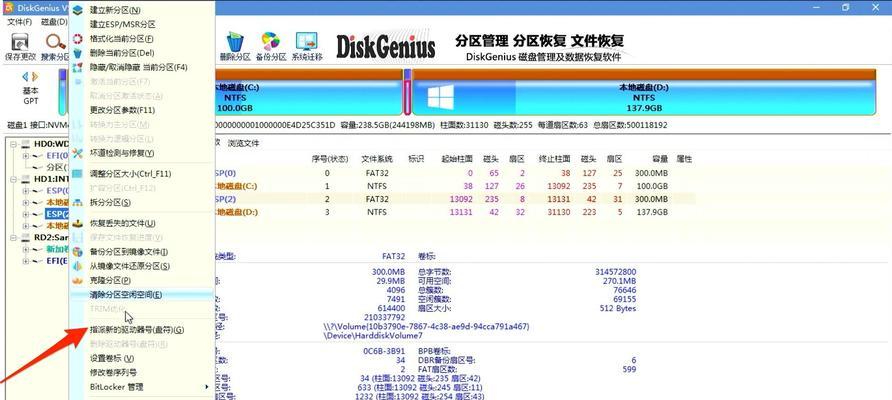Click the 格式化当前分区 red ring icon
This screenshot has height=400, width=892.
coord(78,39)
